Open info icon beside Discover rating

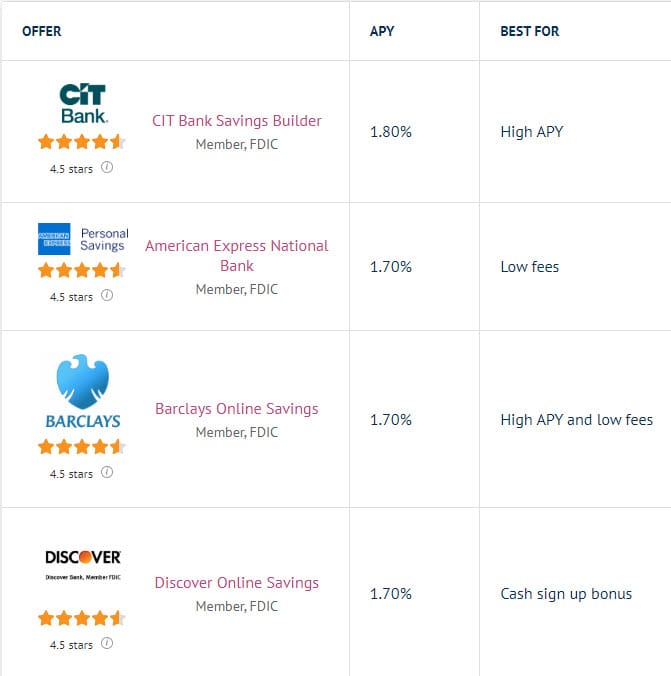point(107,644)
